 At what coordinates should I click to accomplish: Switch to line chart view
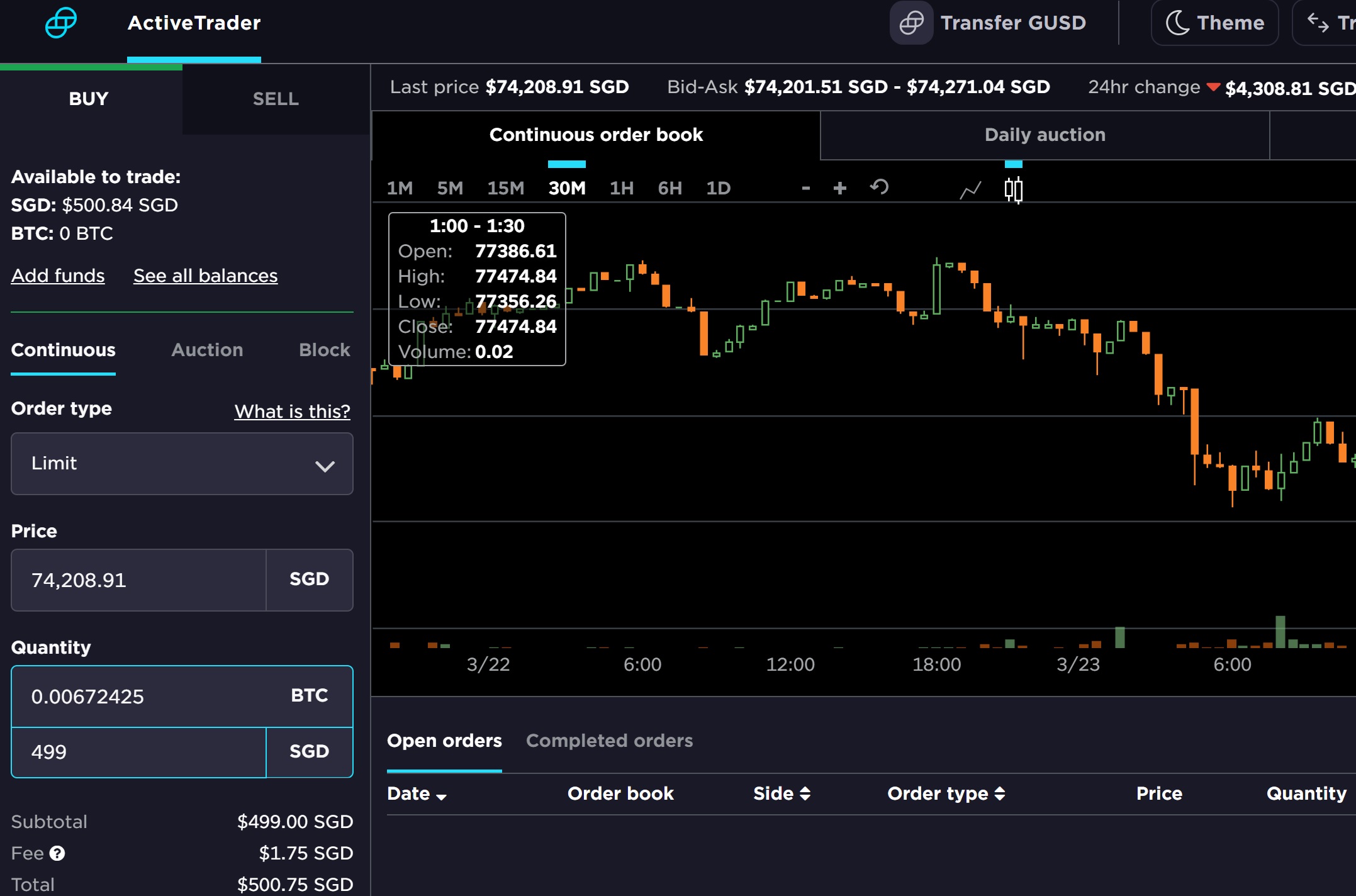(970, 189)
